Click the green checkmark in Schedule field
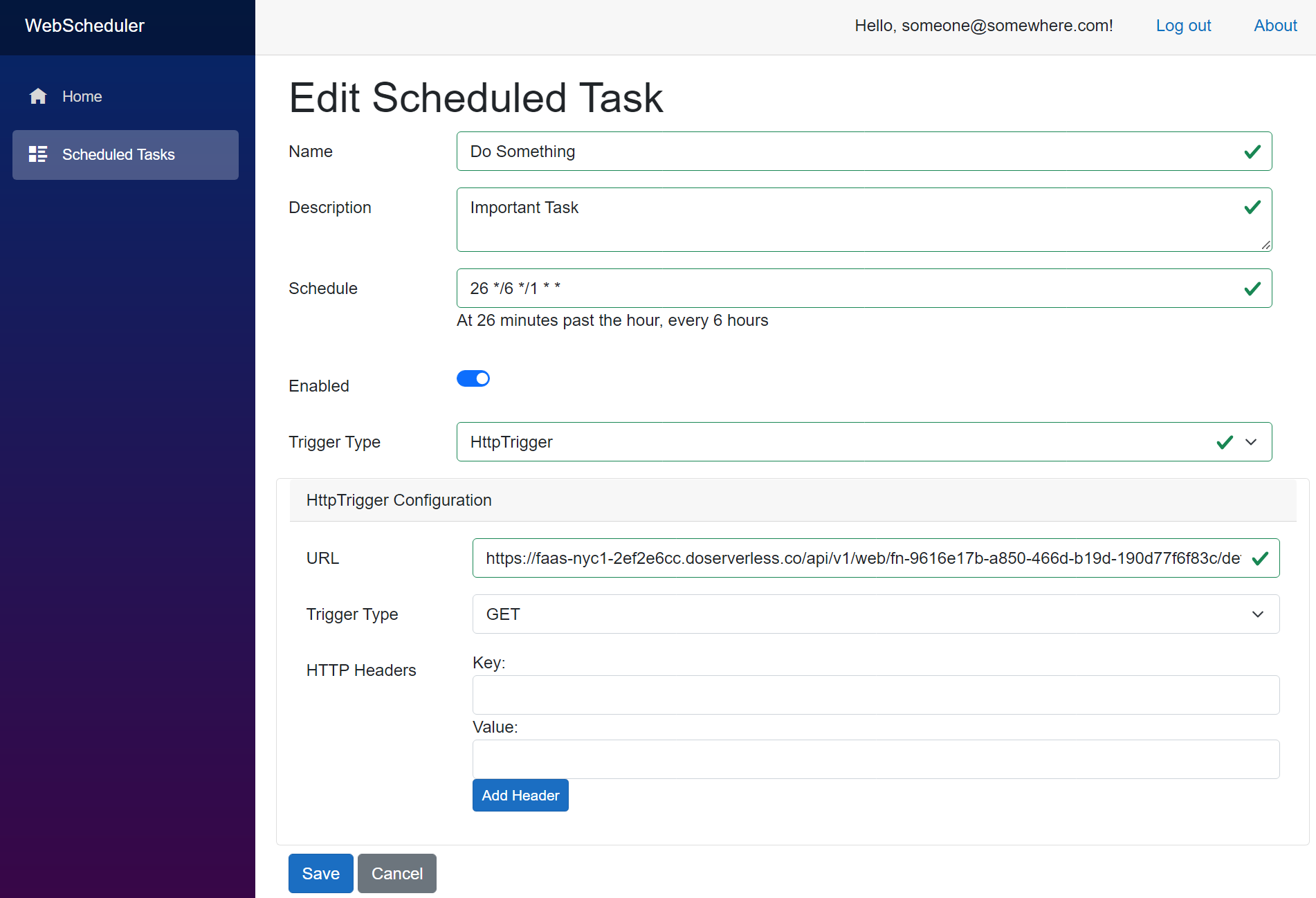The width and height of the screenshot is (1316, 898). [x=1252, y=288]
